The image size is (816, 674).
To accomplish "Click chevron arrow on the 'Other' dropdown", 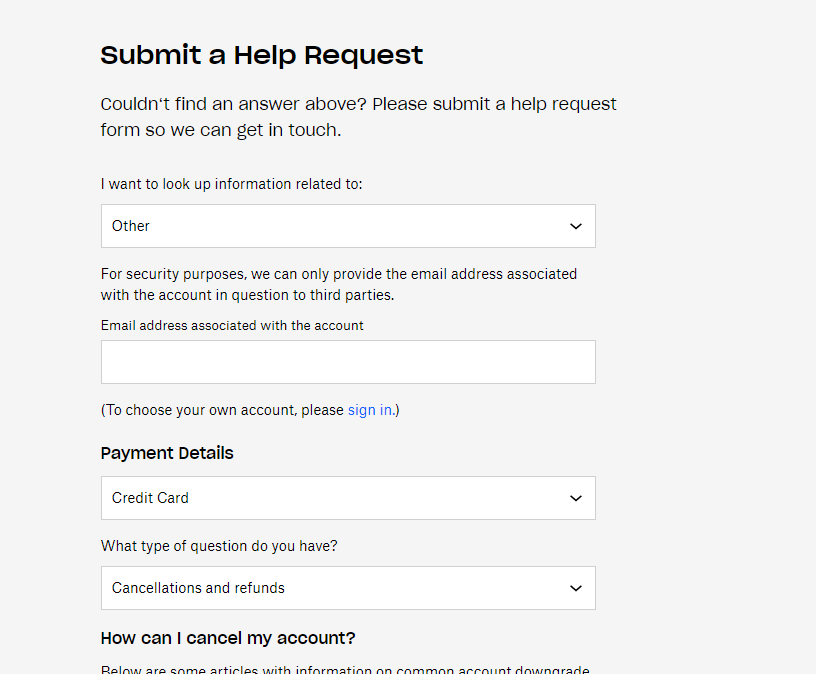I will coord(576,226).
